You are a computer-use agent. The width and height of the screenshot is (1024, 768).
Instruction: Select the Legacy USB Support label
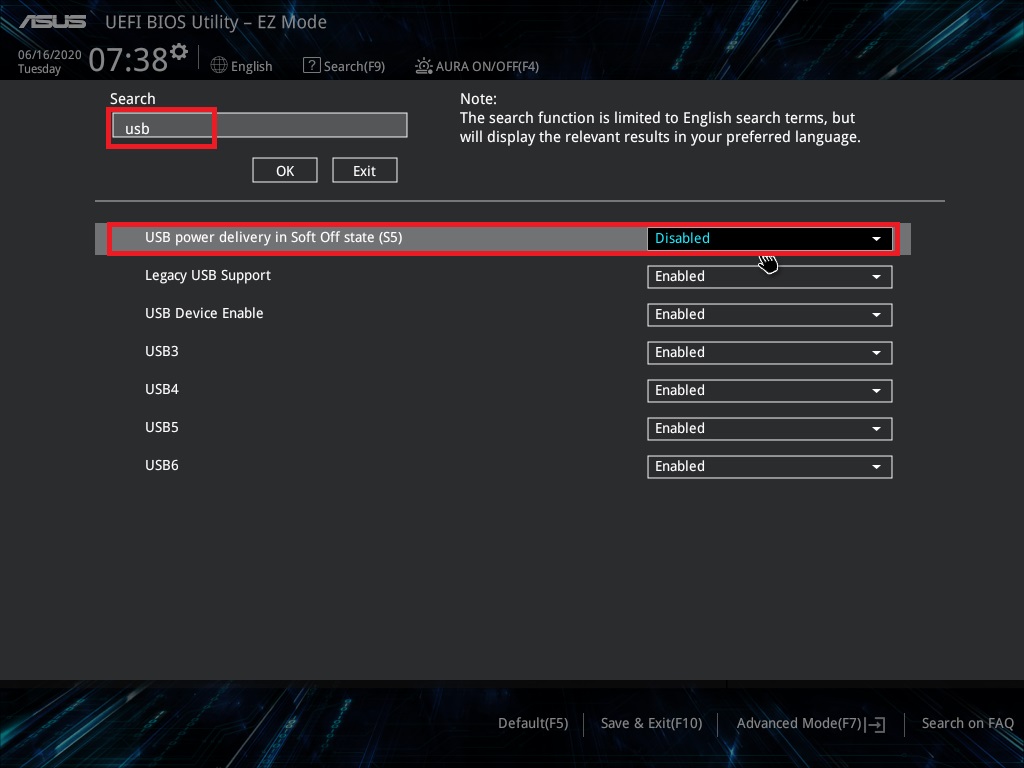pyautogui.click(x=208, y=275)
